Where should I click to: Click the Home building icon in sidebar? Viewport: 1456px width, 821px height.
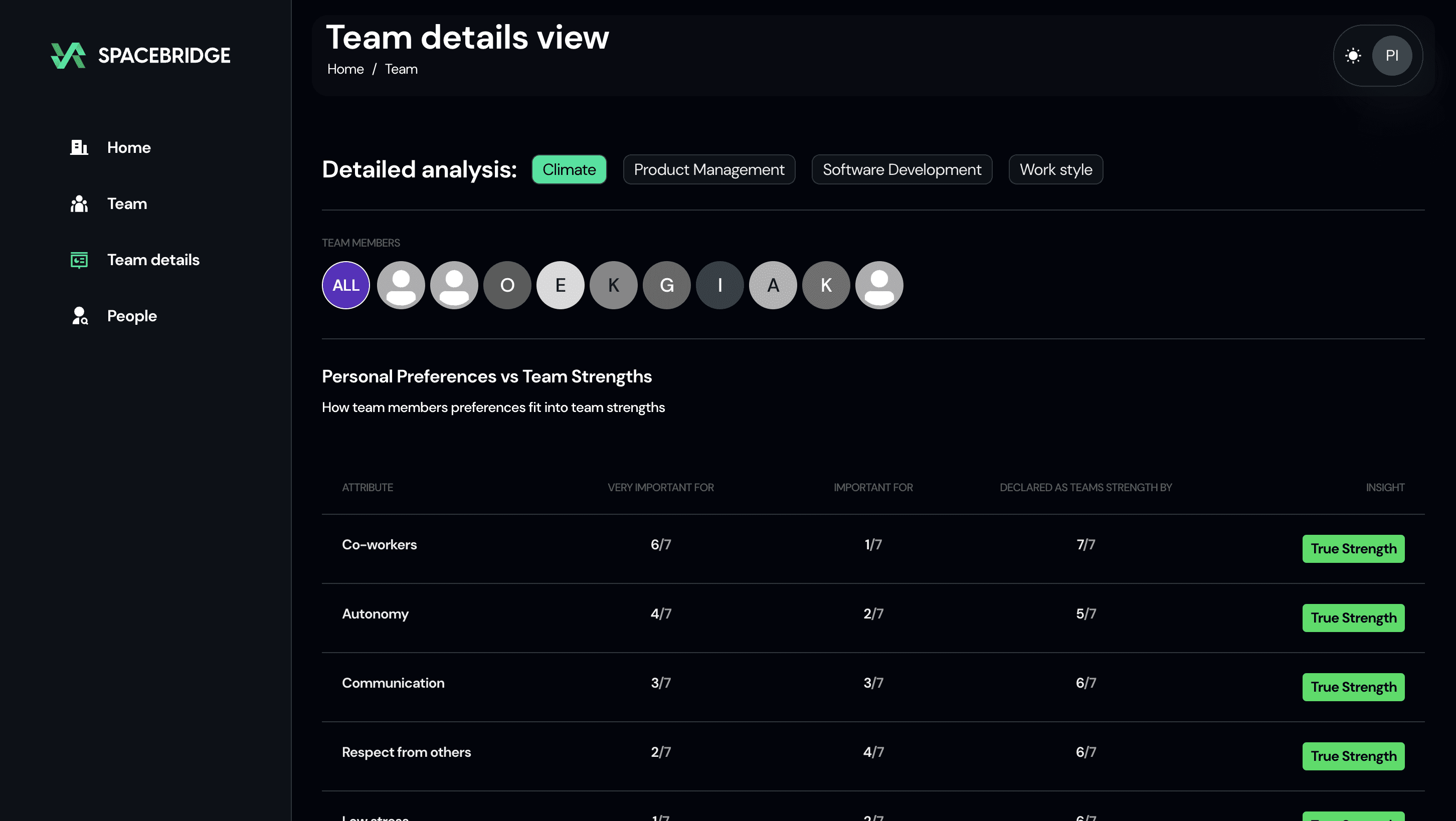click(x=79, y=147)
